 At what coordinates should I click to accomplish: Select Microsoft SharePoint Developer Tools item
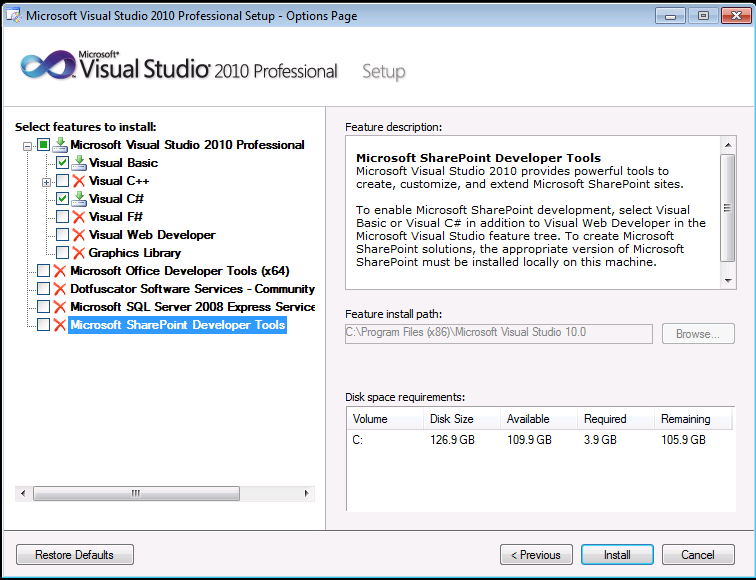[x=177, y=325]
